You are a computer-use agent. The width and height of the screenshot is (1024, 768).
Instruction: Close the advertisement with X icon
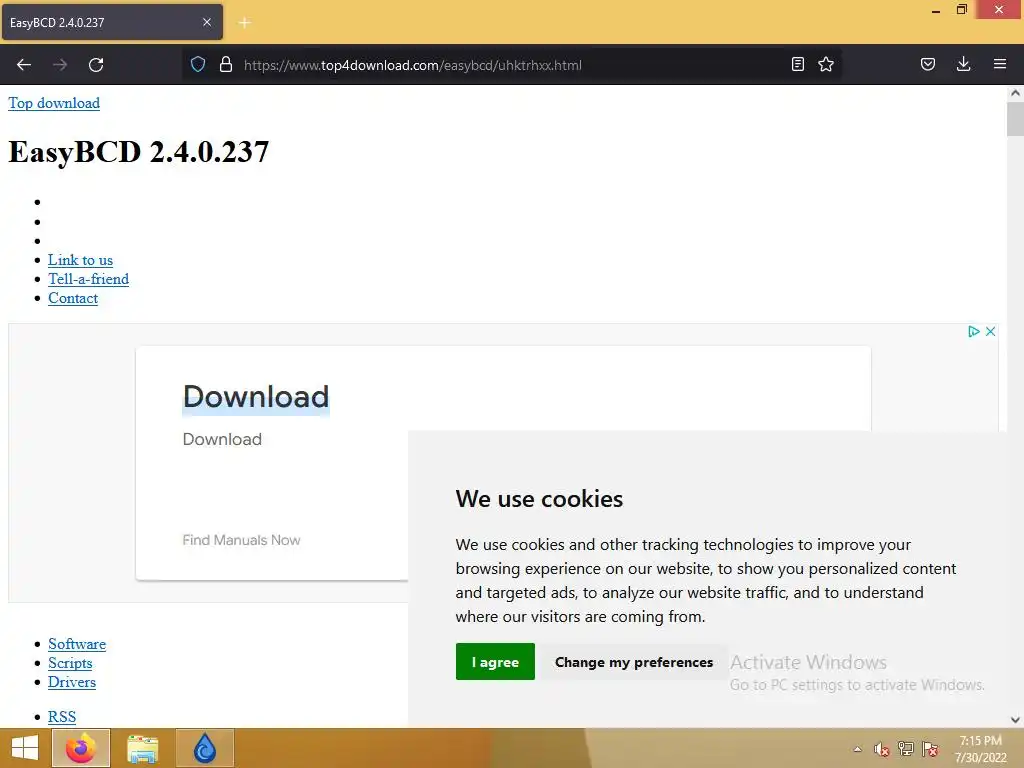coord(990,331)
